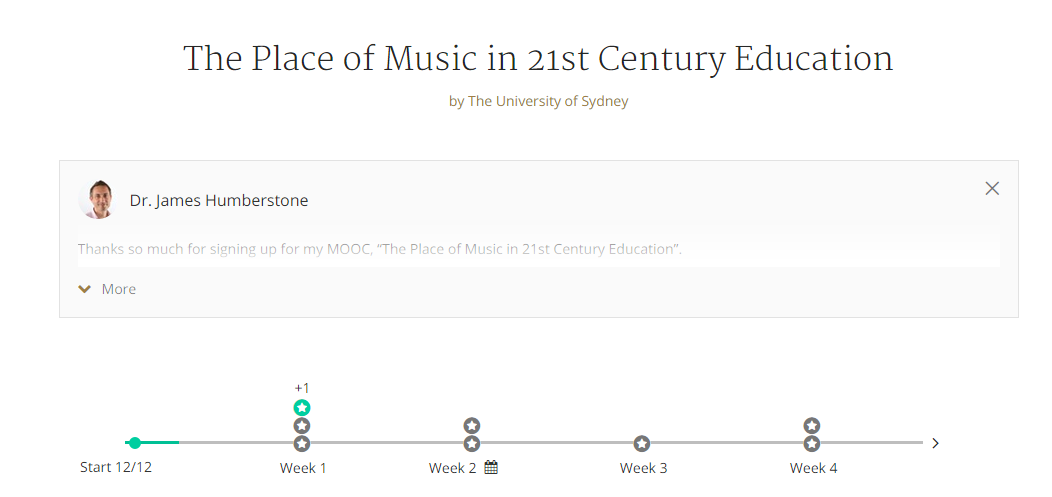This screenshot has height=497, width=1052.
Task: Click the bottom star on Week 1 timeline
Action: (x=302, y=443)
